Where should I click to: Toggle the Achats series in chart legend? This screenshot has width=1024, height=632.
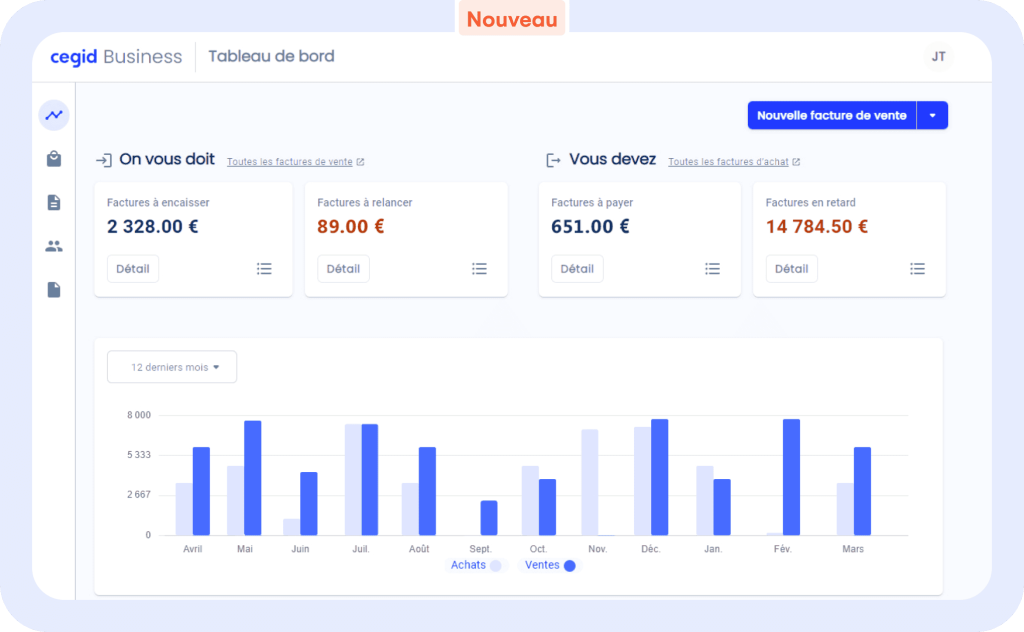(476, 565)
